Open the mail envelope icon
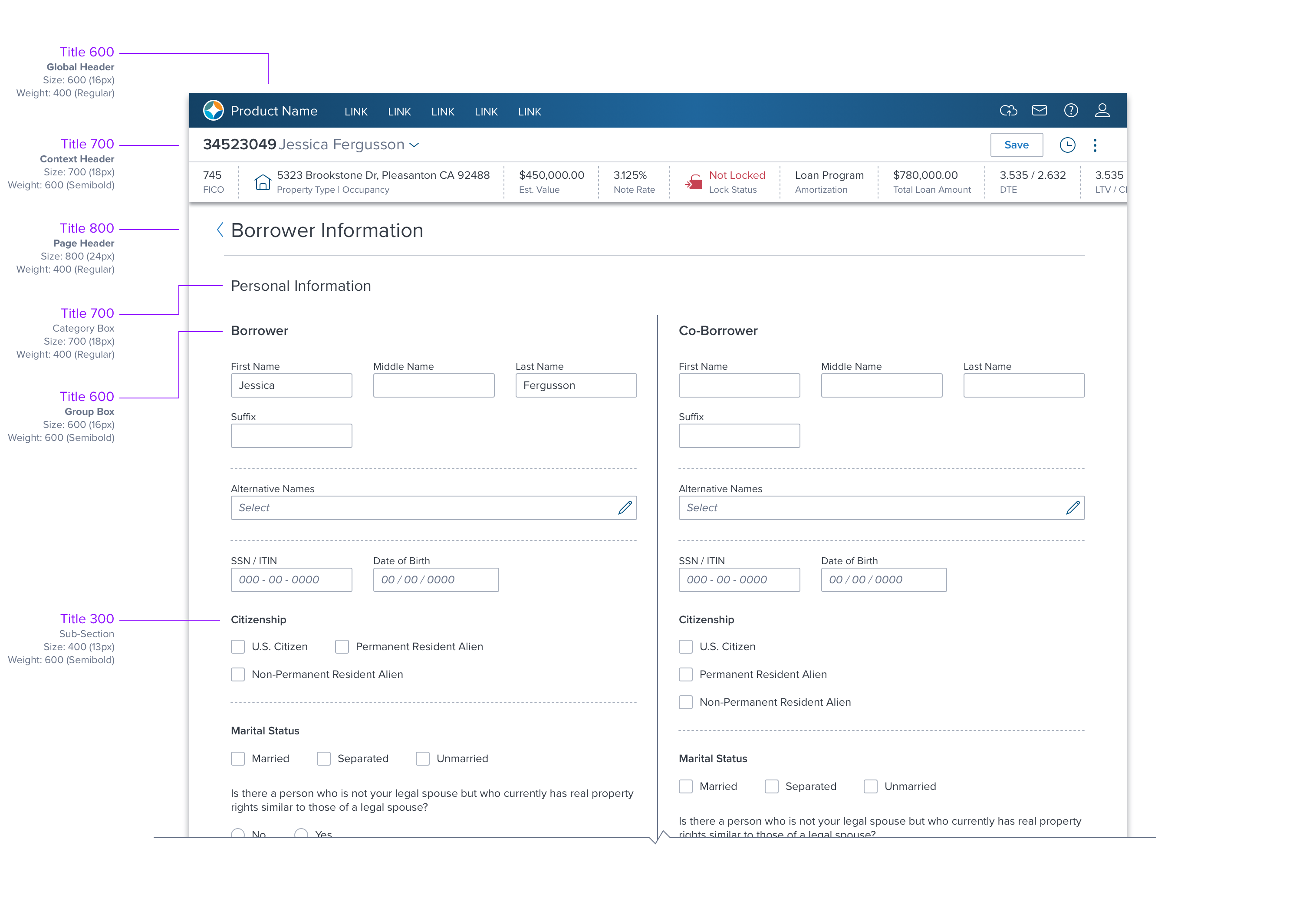 1039,110
